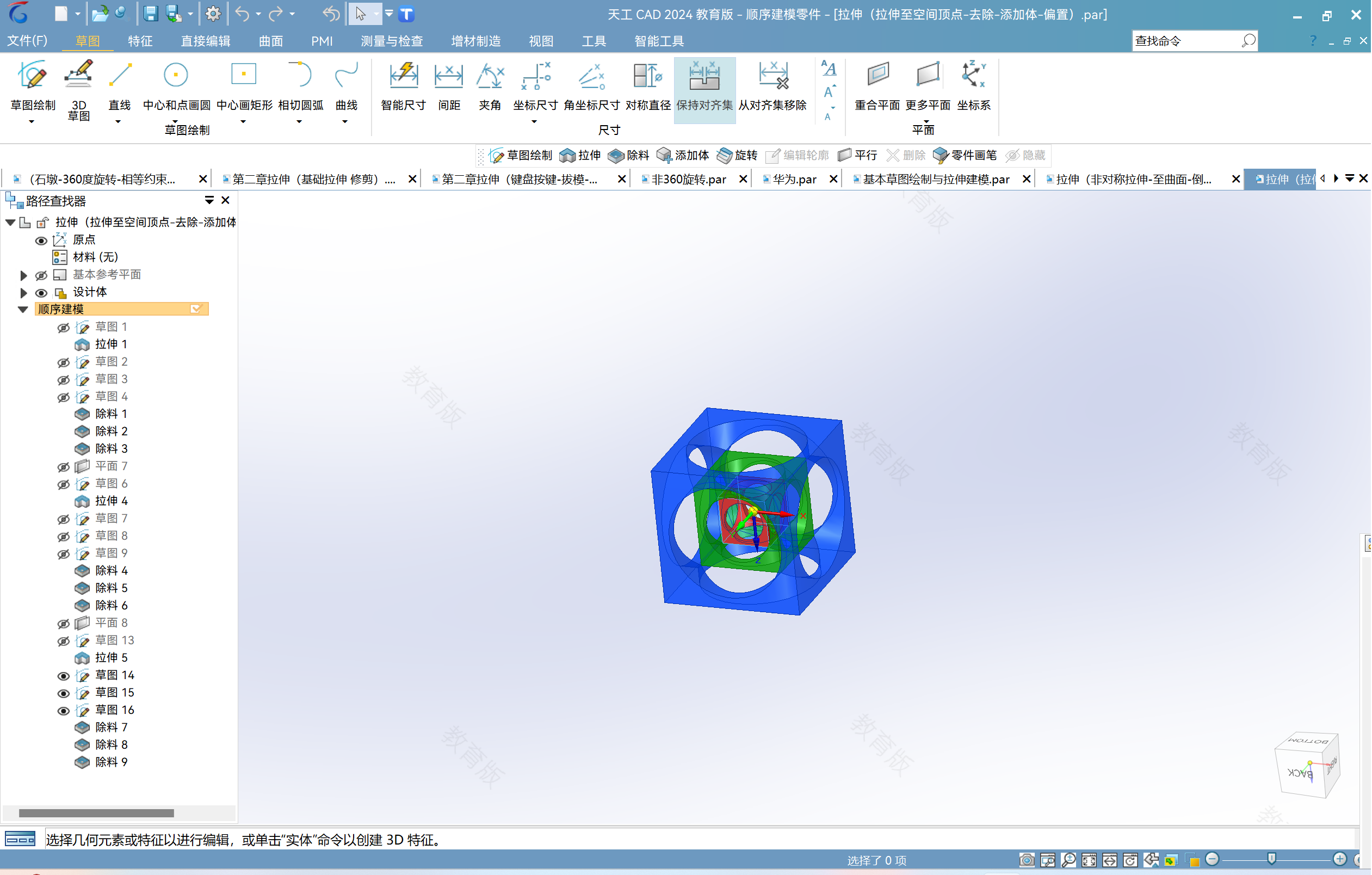
Task: Click the redo arrow icon
Action: click(276, 14)
